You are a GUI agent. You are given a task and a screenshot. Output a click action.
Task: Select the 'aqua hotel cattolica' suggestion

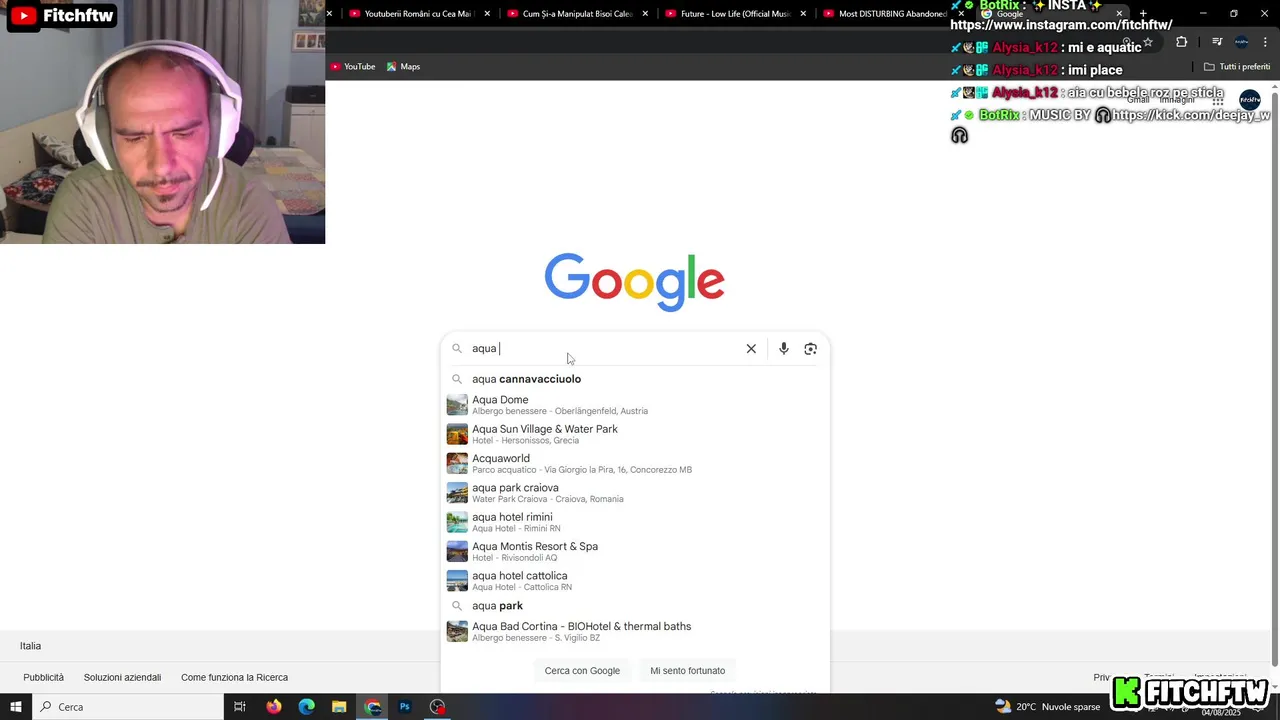[x=635, y=581]
